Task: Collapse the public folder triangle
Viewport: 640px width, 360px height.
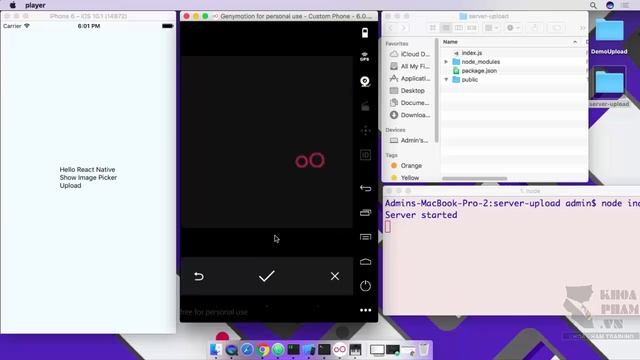Action: click(x=446, y=80)
